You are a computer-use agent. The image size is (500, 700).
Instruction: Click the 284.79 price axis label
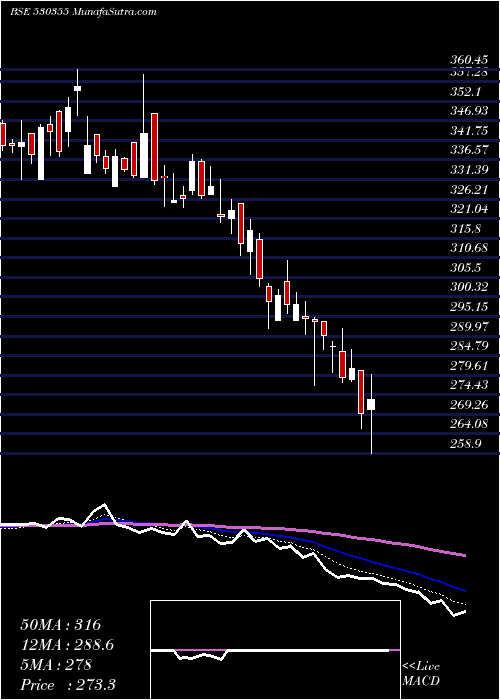point(469,346)
